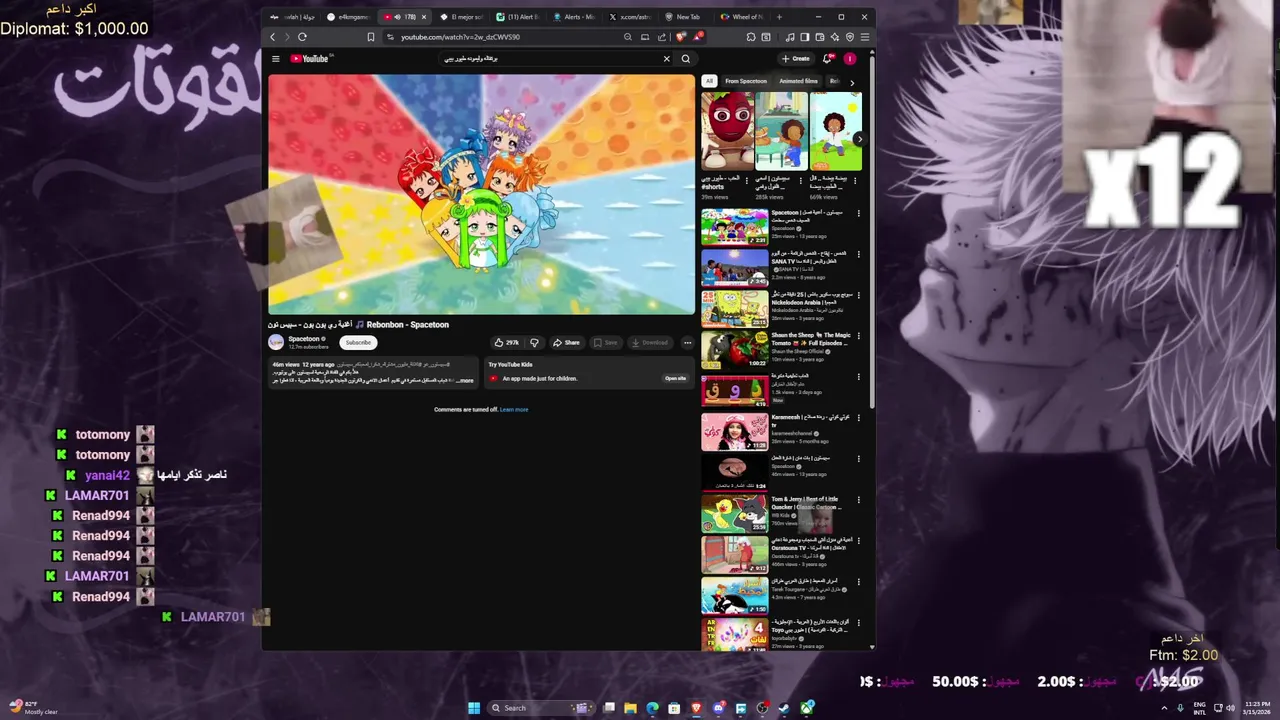Open Xbox app from the taskbar

click(807, 708)
